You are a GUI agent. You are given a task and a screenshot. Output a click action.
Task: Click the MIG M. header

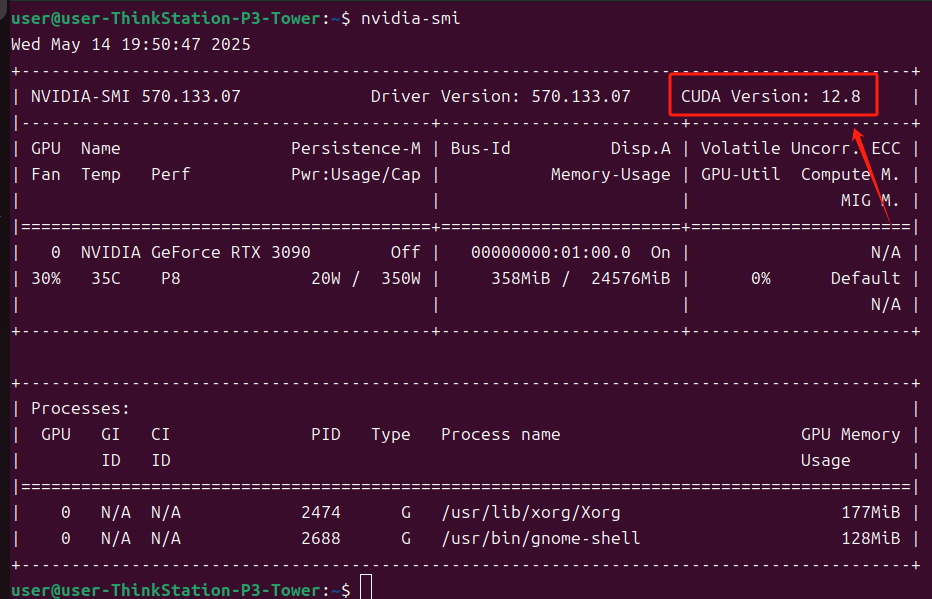(x=870, y=200)
